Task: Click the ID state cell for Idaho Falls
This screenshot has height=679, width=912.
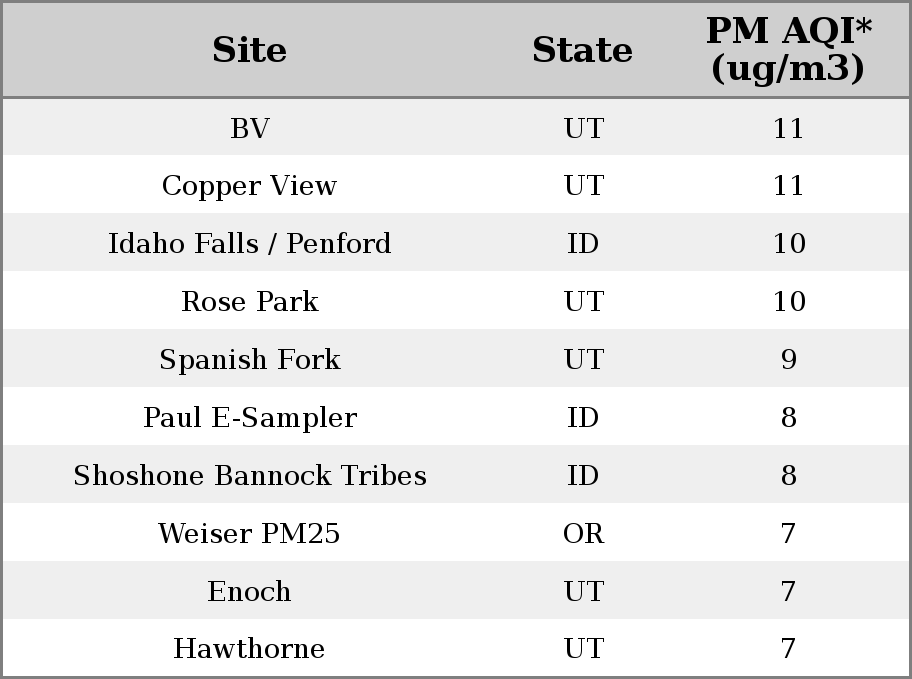Action: (x=583, y=243)
